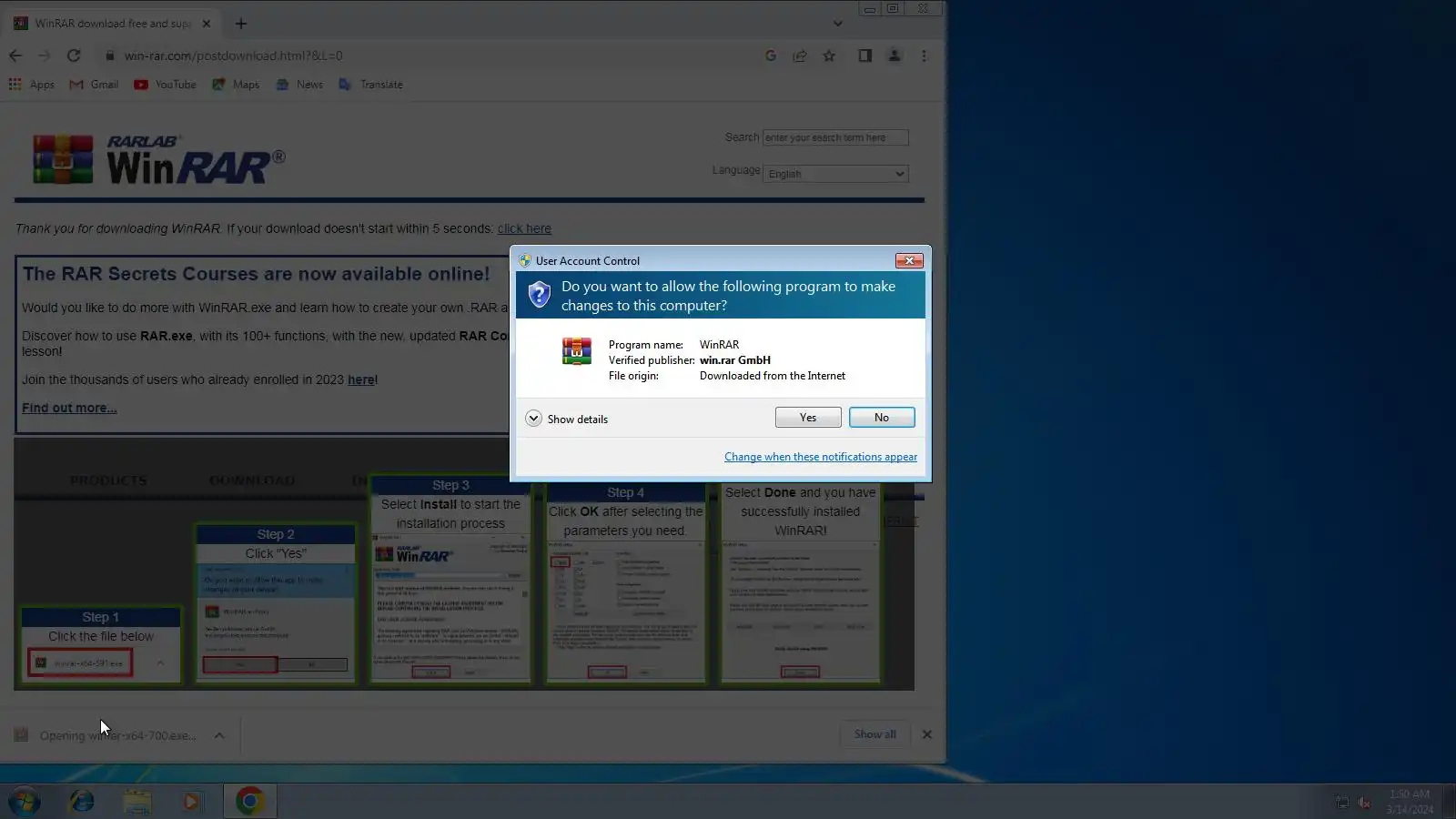Open the Chrome three-dot menu
The height and width of the screenshot is (819, 1456).
point(925,56)
